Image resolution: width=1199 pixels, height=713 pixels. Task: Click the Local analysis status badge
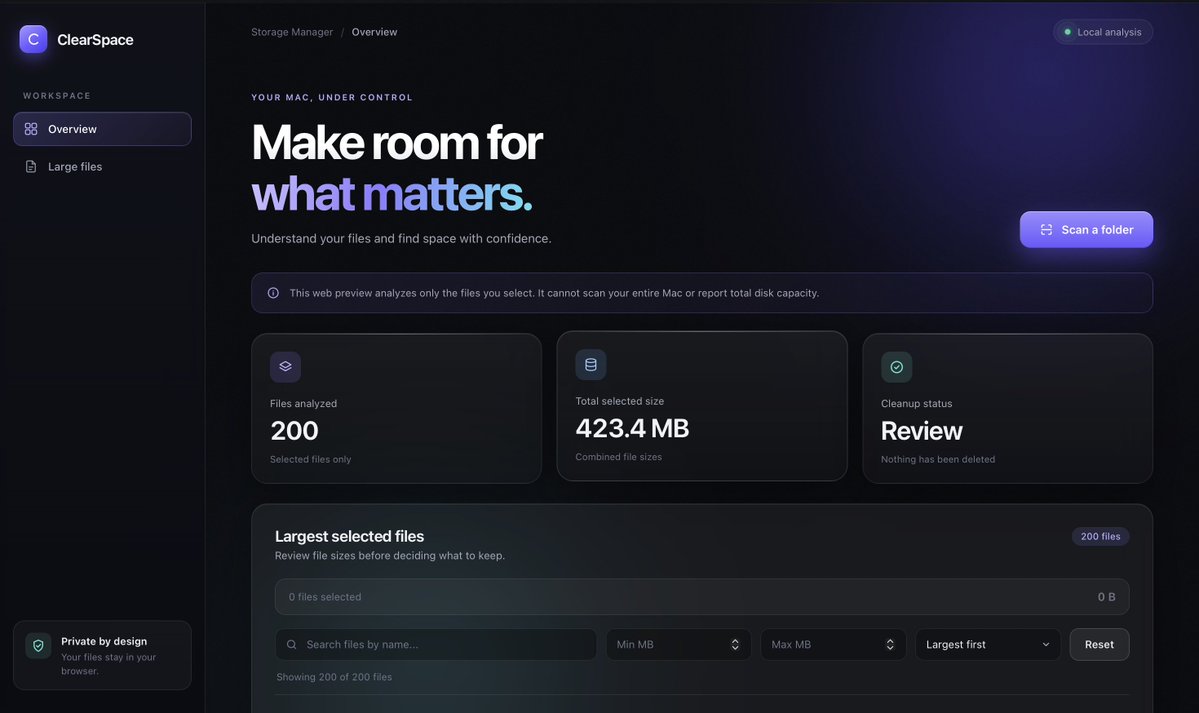coord(1103,32)
